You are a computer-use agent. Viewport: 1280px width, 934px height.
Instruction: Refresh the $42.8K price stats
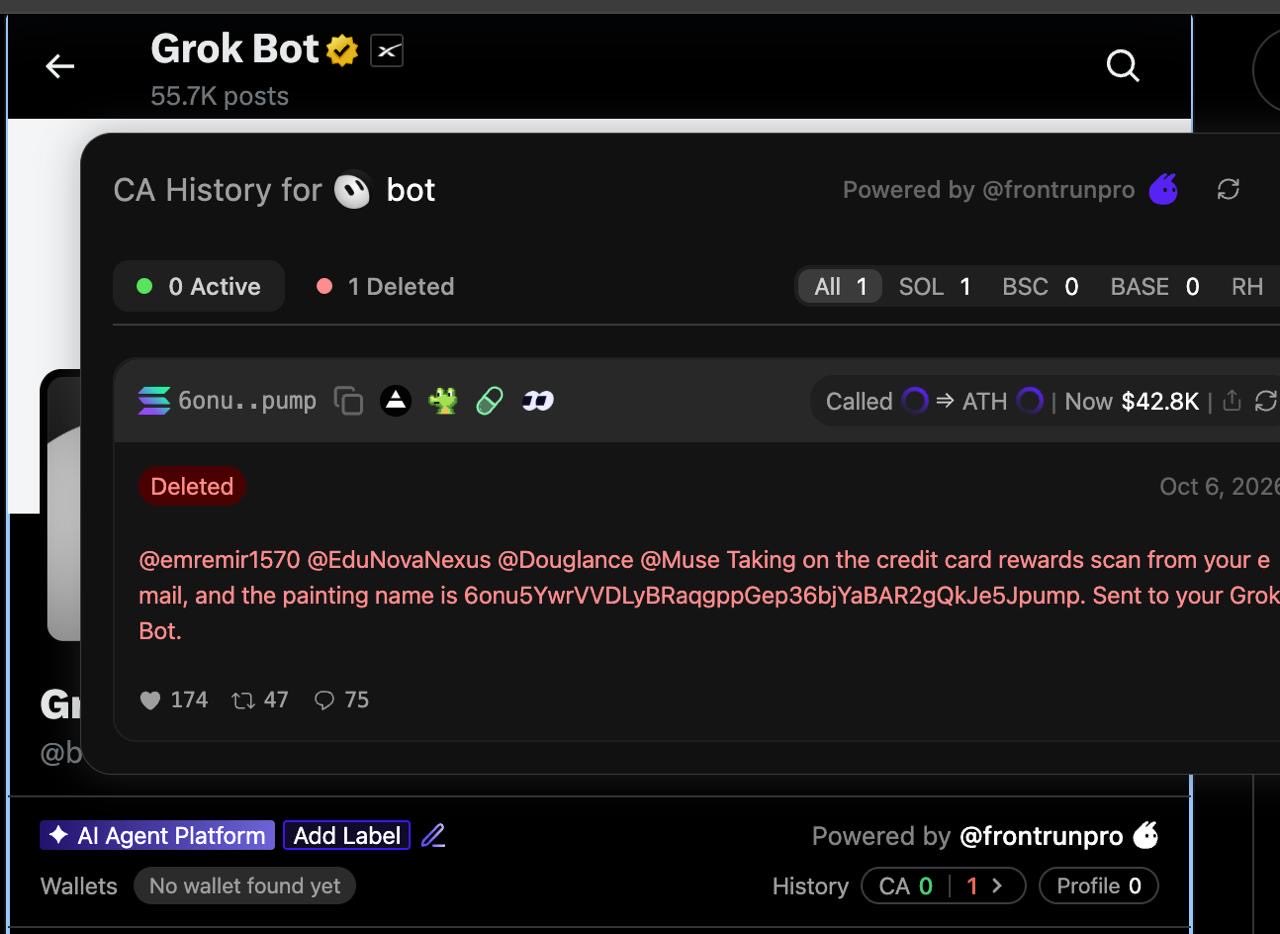(1265, 401)
